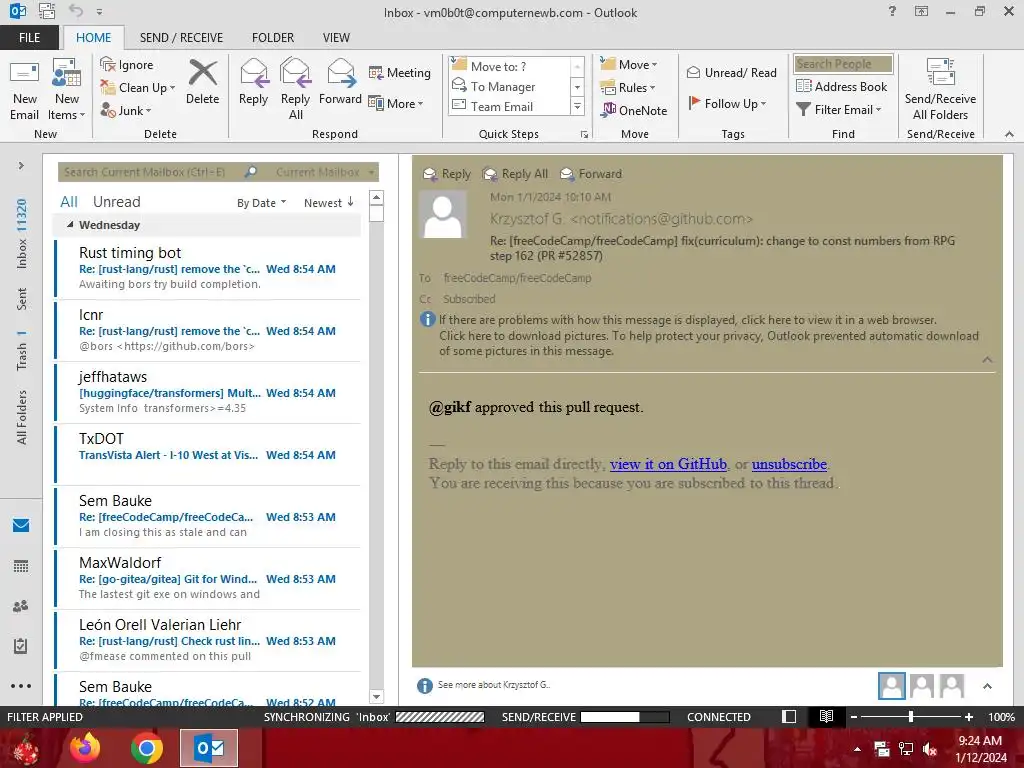Viewport: 1024px width, 768px height.
Task: Open the Address Book
Action: [841, 86]
